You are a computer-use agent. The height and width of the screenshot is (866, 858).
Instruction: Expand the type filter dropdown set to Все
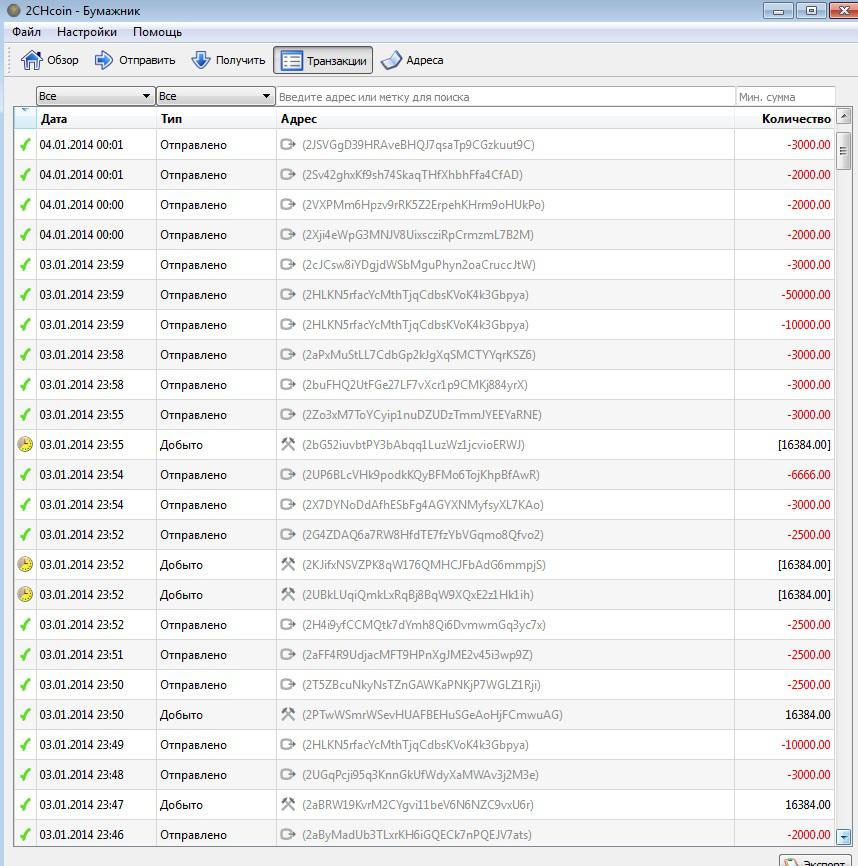215,96
